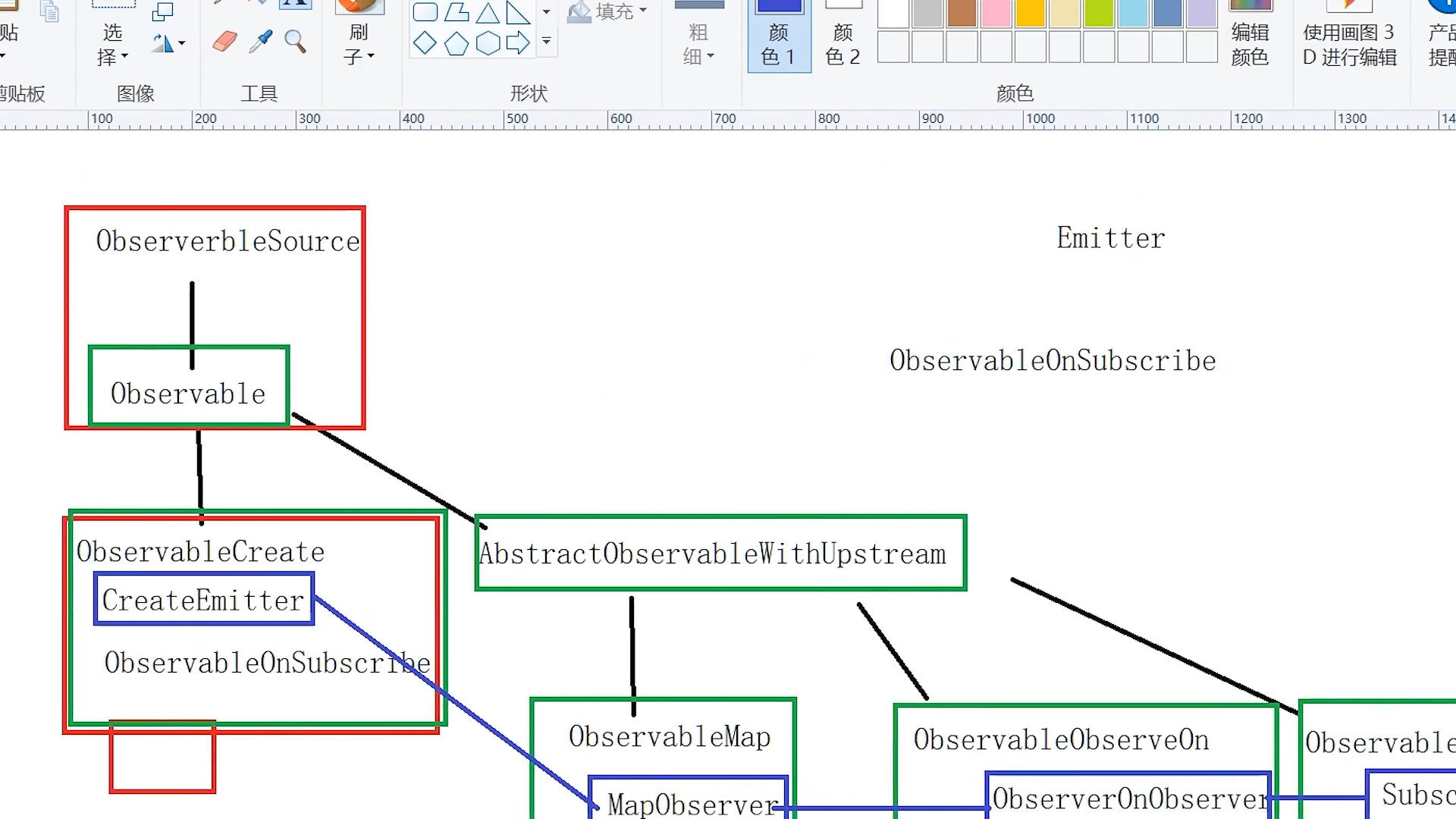The image size is (1456, 819).
Task: Select the Magnifier zoom tool
Action: [295, 42]
